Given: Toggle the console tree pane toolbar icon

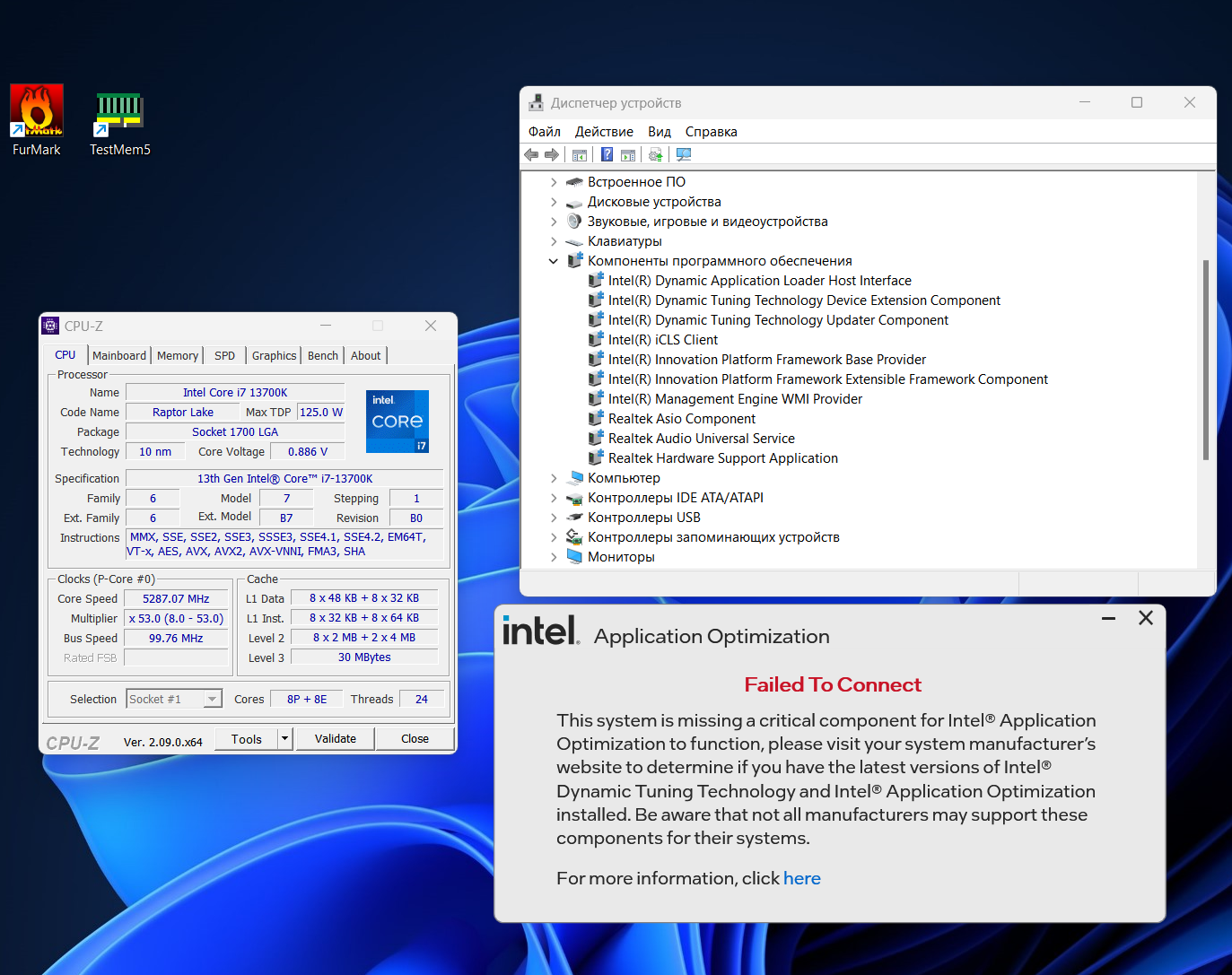Looking at the screenshot, I should (580, 155).
